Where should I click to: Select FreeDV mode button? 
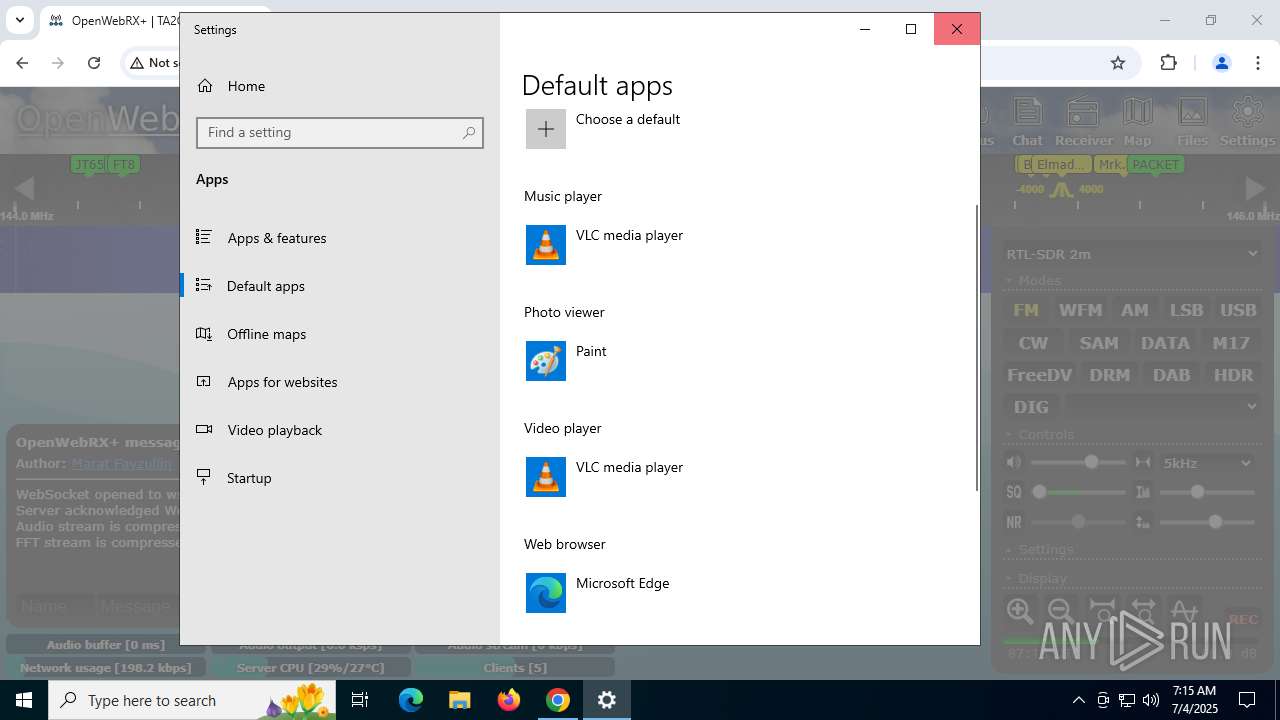click(x=1039, y=376)
